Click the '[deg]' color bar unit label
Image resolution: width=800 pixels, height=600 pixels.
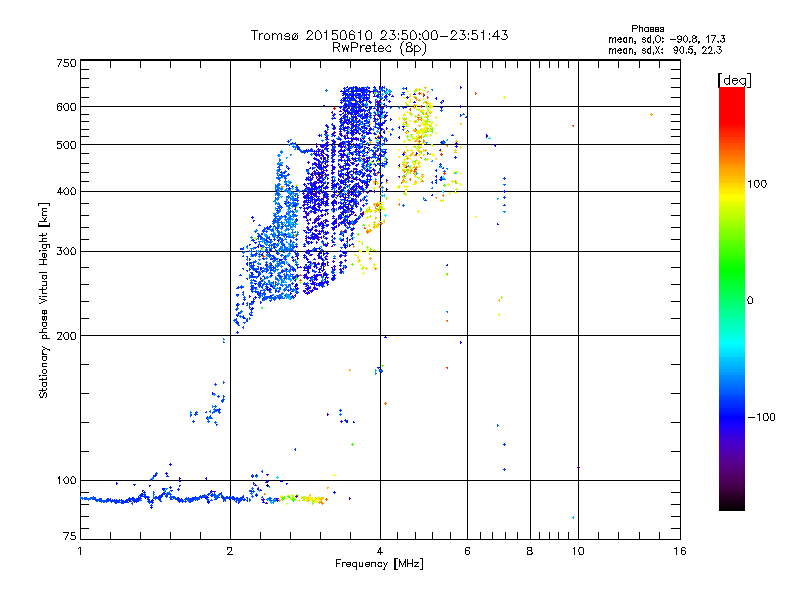point(734,80)
